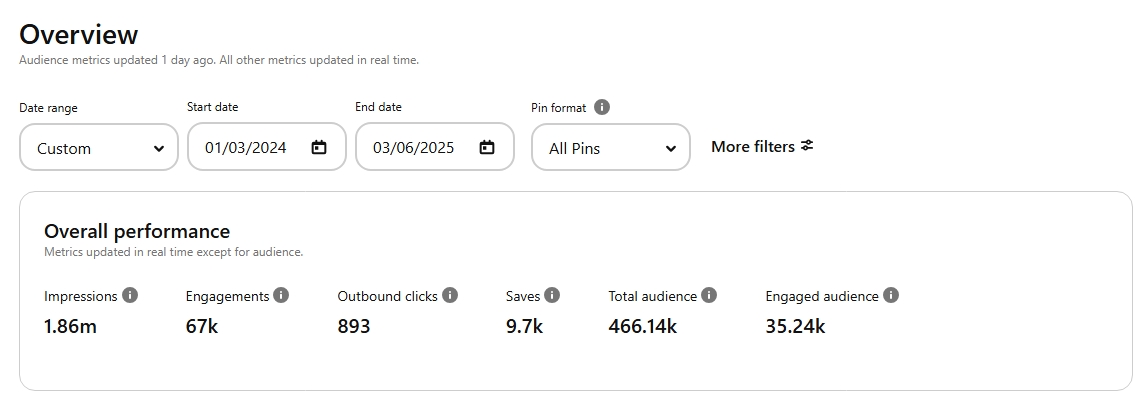Click the filter sliders icon after More filters
Viewport: 1135px width, 412px height.
click(x=807, y=146)
